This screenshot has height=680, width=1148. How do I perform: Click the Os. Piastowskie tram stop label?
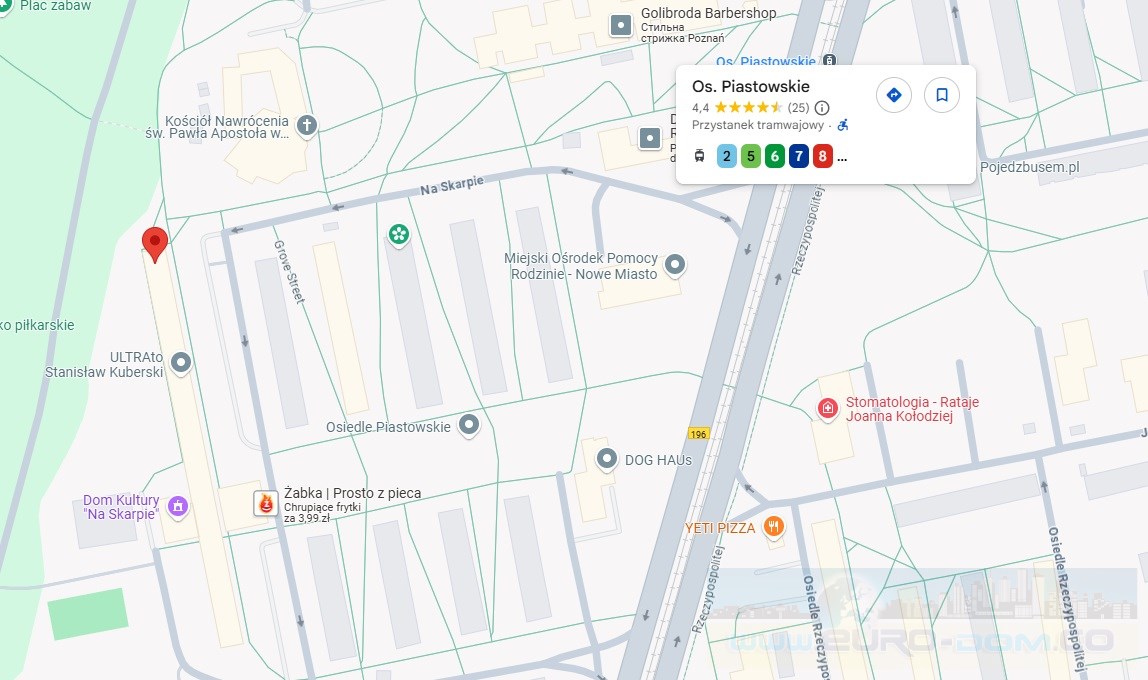pyautogui.click(x=765, y=61)
